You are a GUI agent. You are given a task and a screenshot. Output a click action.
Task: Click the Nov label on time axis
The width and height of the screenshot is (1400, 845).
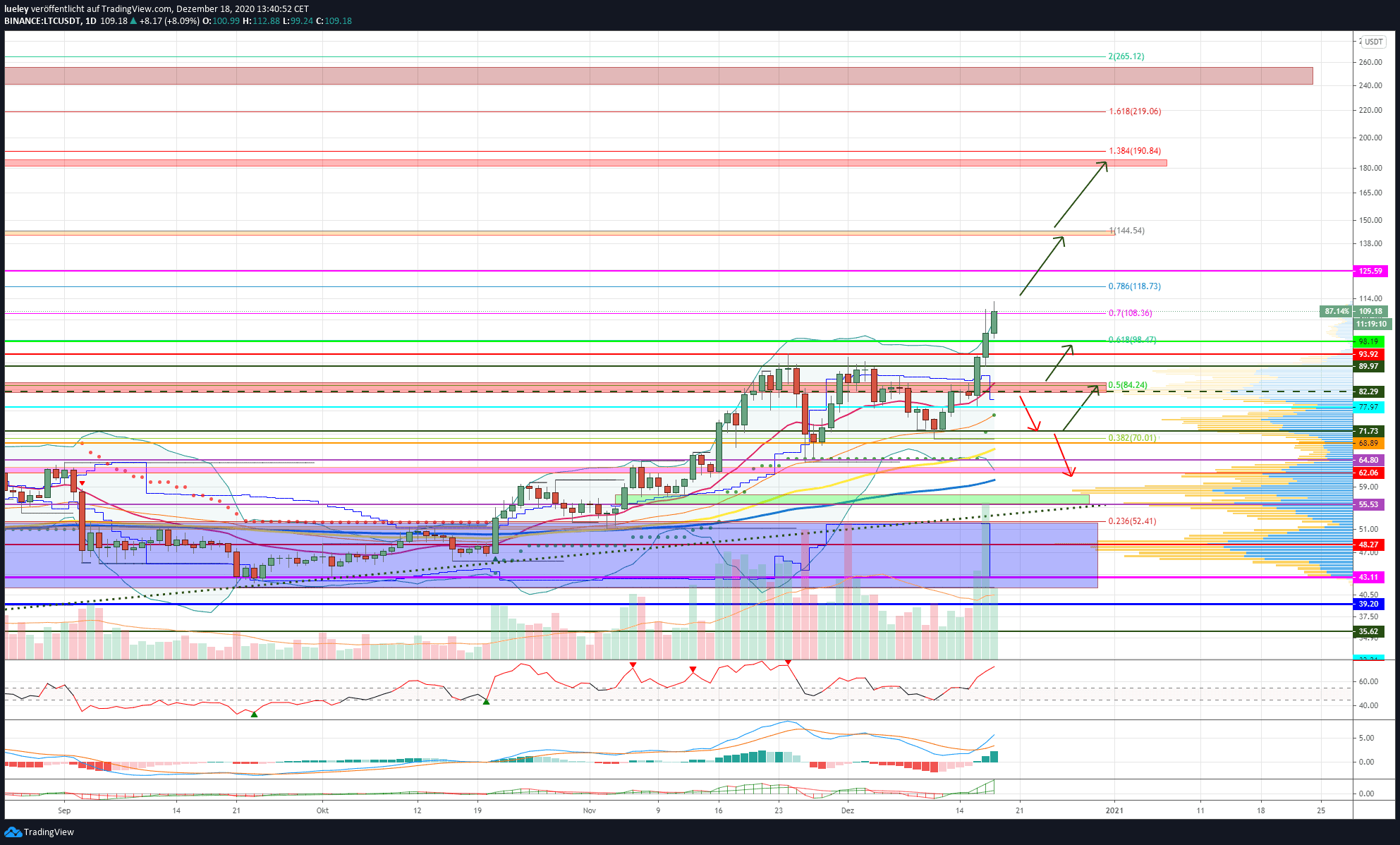point(590,810)
